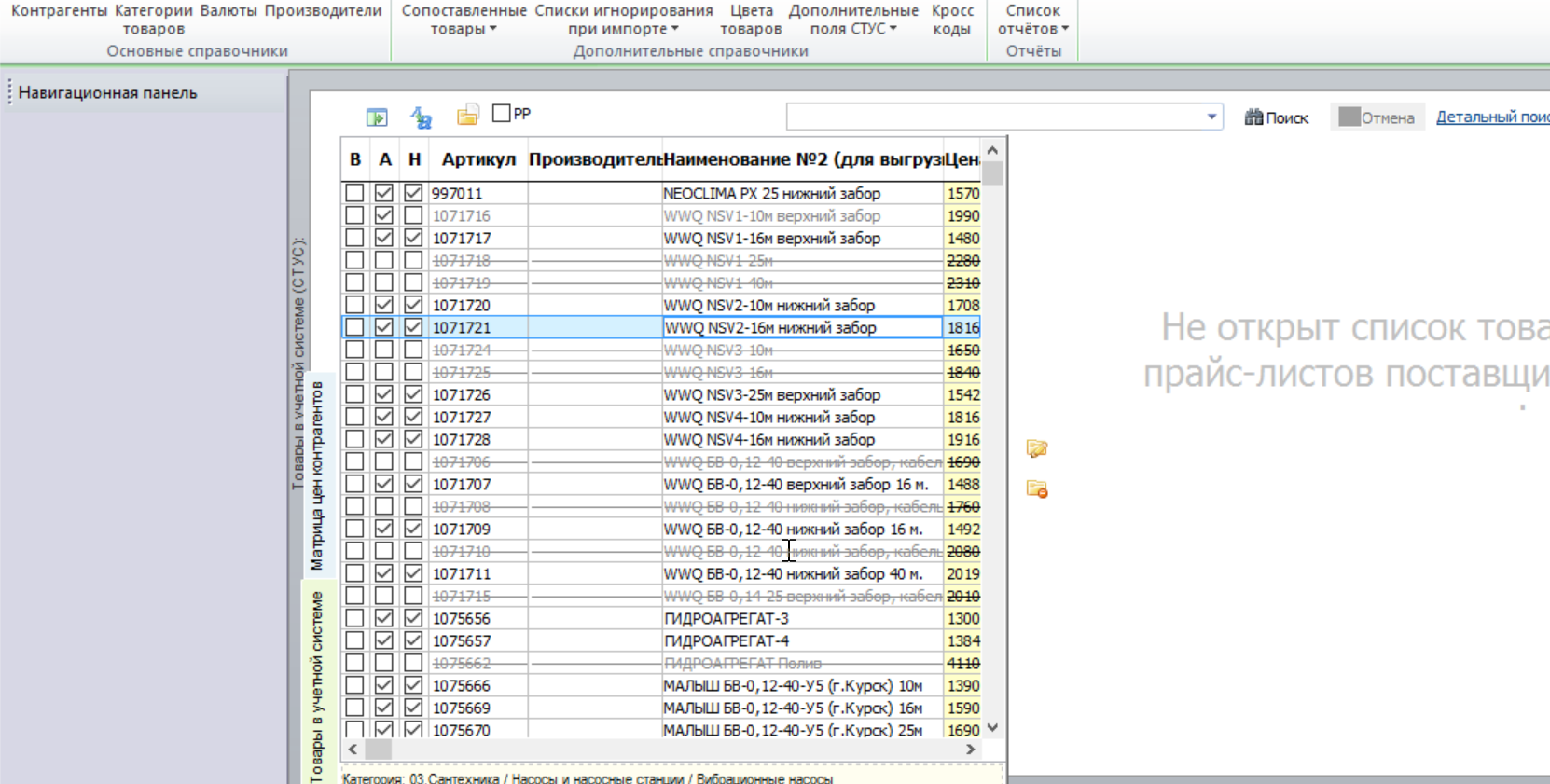Click the table's vertical scrollbar up arrow

[x=993, y=149]
